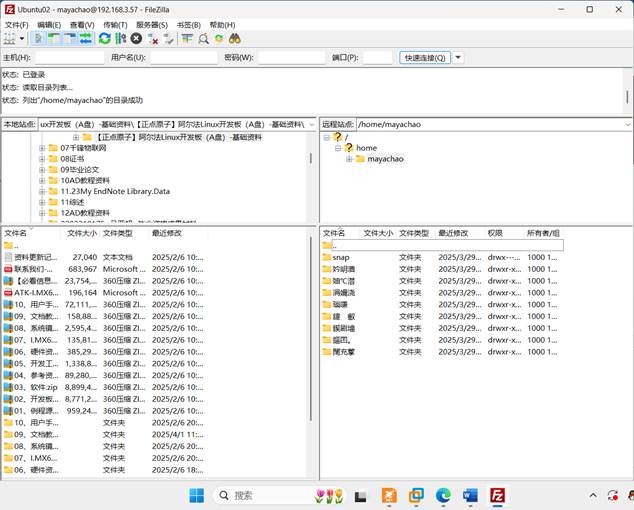Open the 查看(V) menu
Viewport: 634px width, 510px height.
tap(82, 25)
